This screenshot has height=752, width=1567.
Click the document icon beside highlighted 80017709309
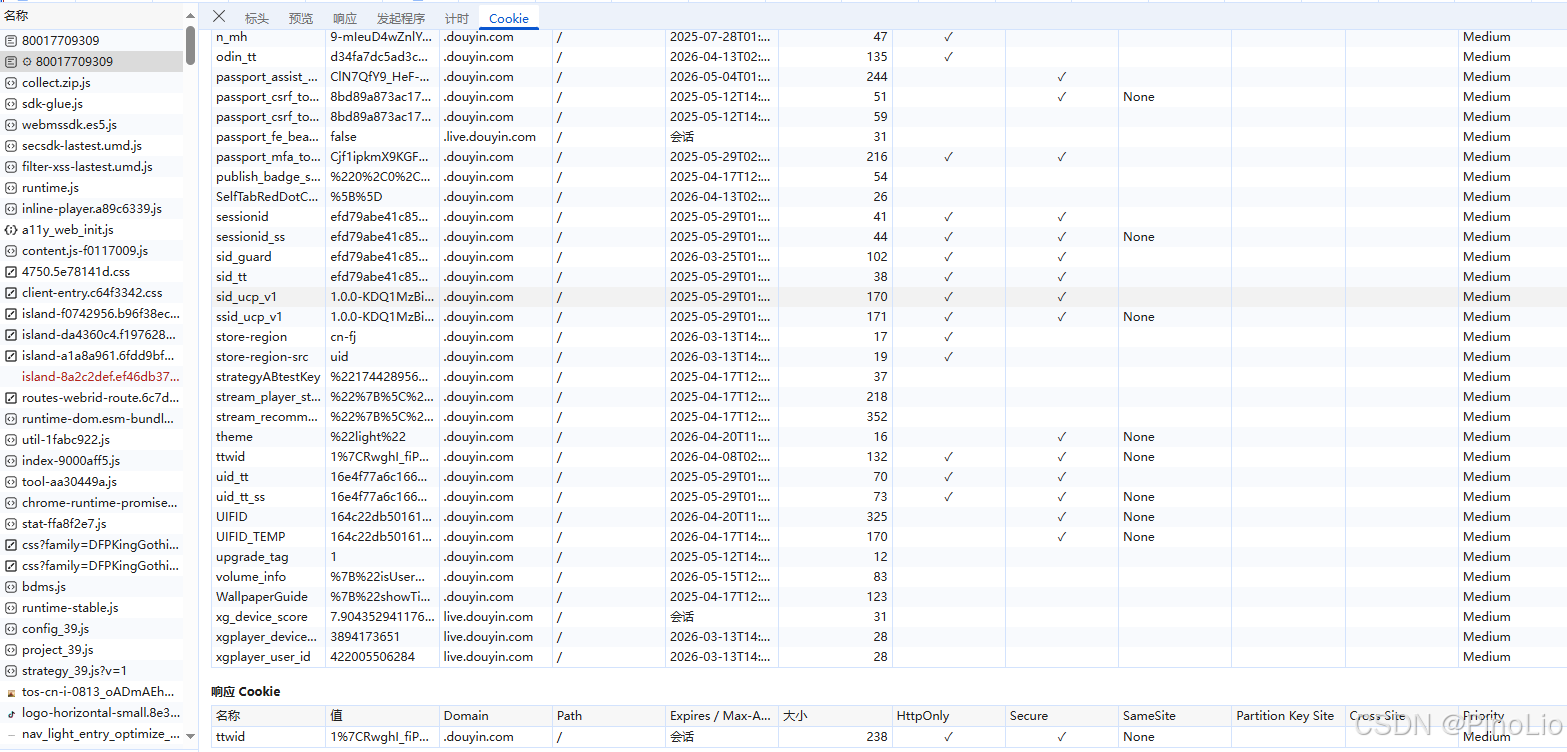tap(11, 62)
